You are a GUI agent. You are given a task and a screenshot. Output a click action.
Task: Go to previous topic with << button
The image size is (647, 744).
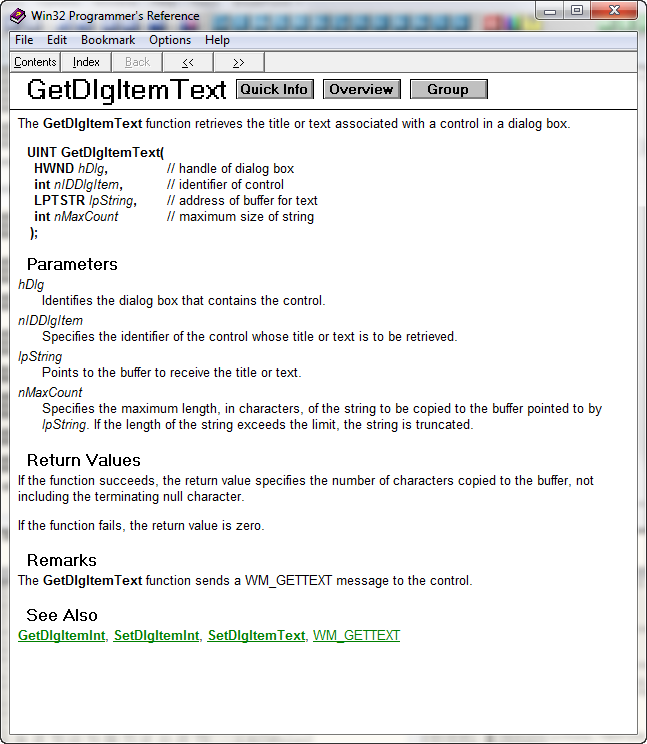188,62
